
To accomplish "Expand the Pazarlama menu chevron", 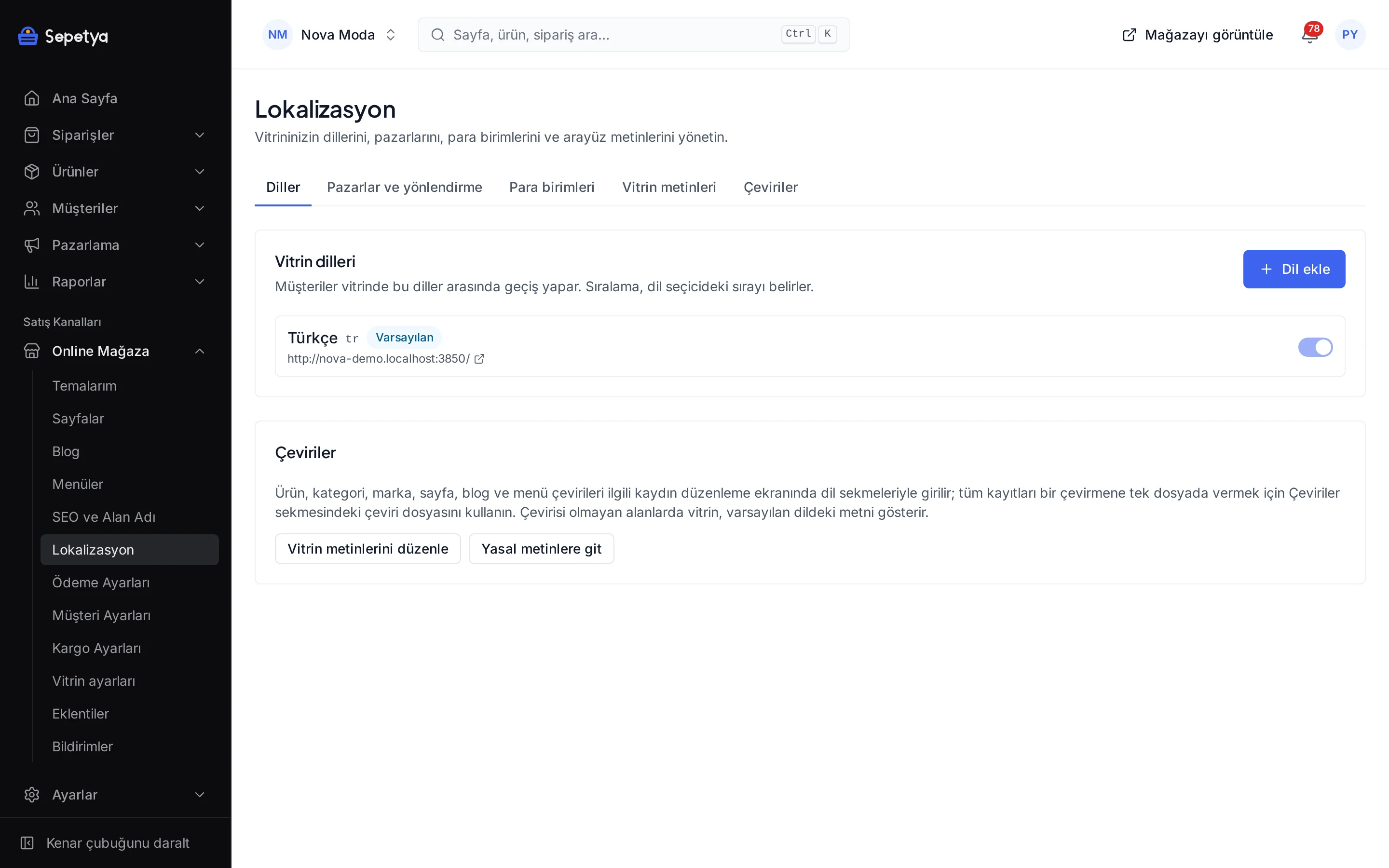I will coord(200,245).
